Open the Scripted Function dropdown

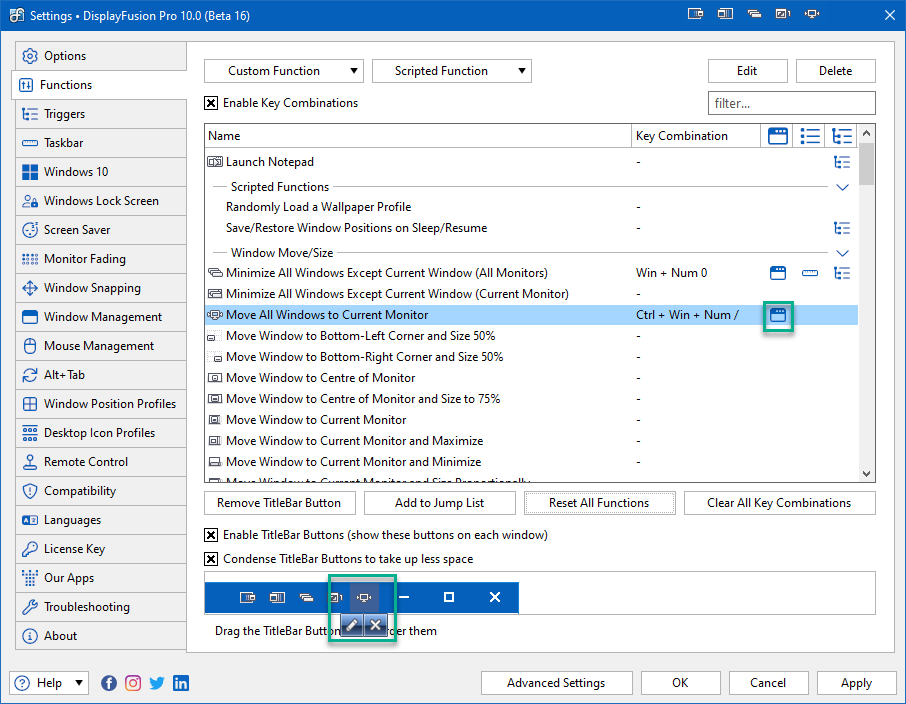point(452,71)
